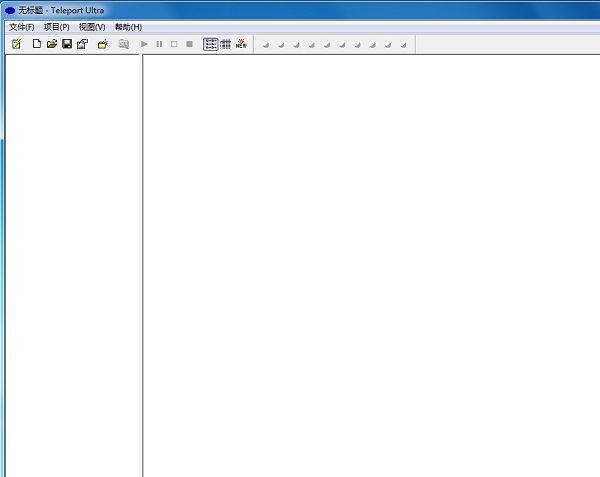Open the 项目(P) menu
The image size is (600, 477).
tap(57, 27)
